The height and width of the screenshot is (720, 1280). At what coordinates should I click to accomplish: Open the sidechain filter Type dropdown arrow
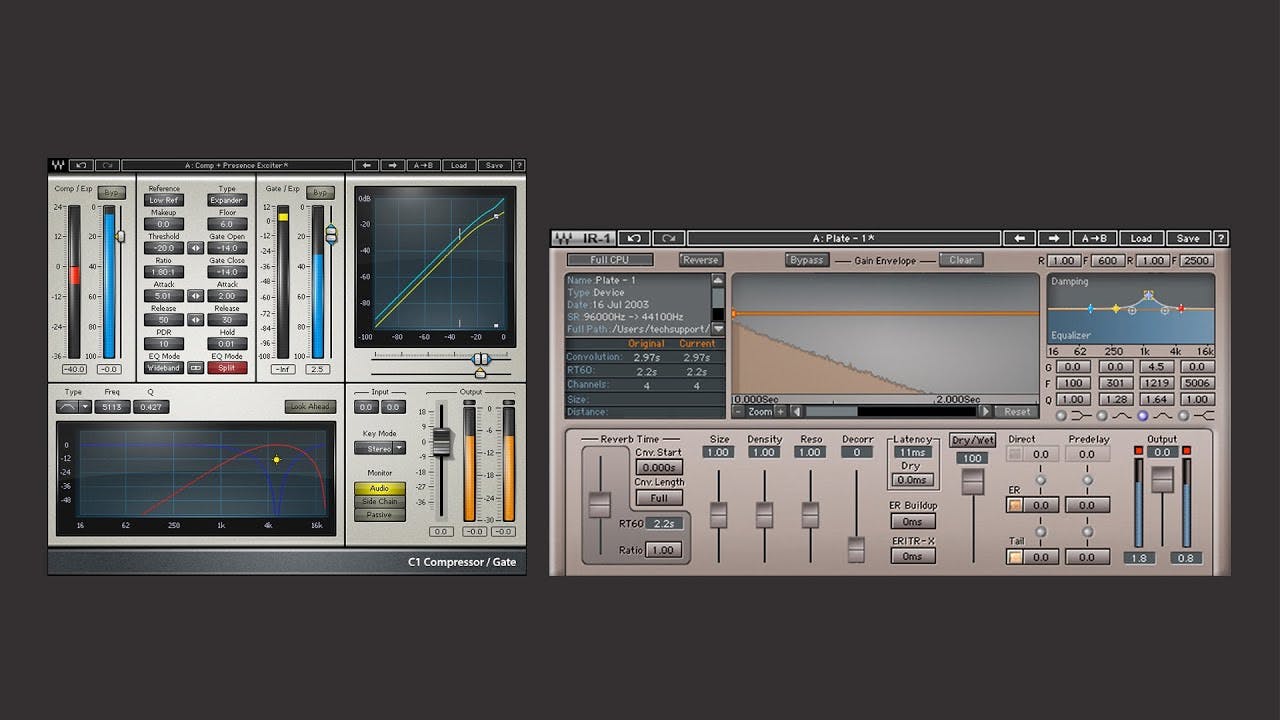[85, 406]
